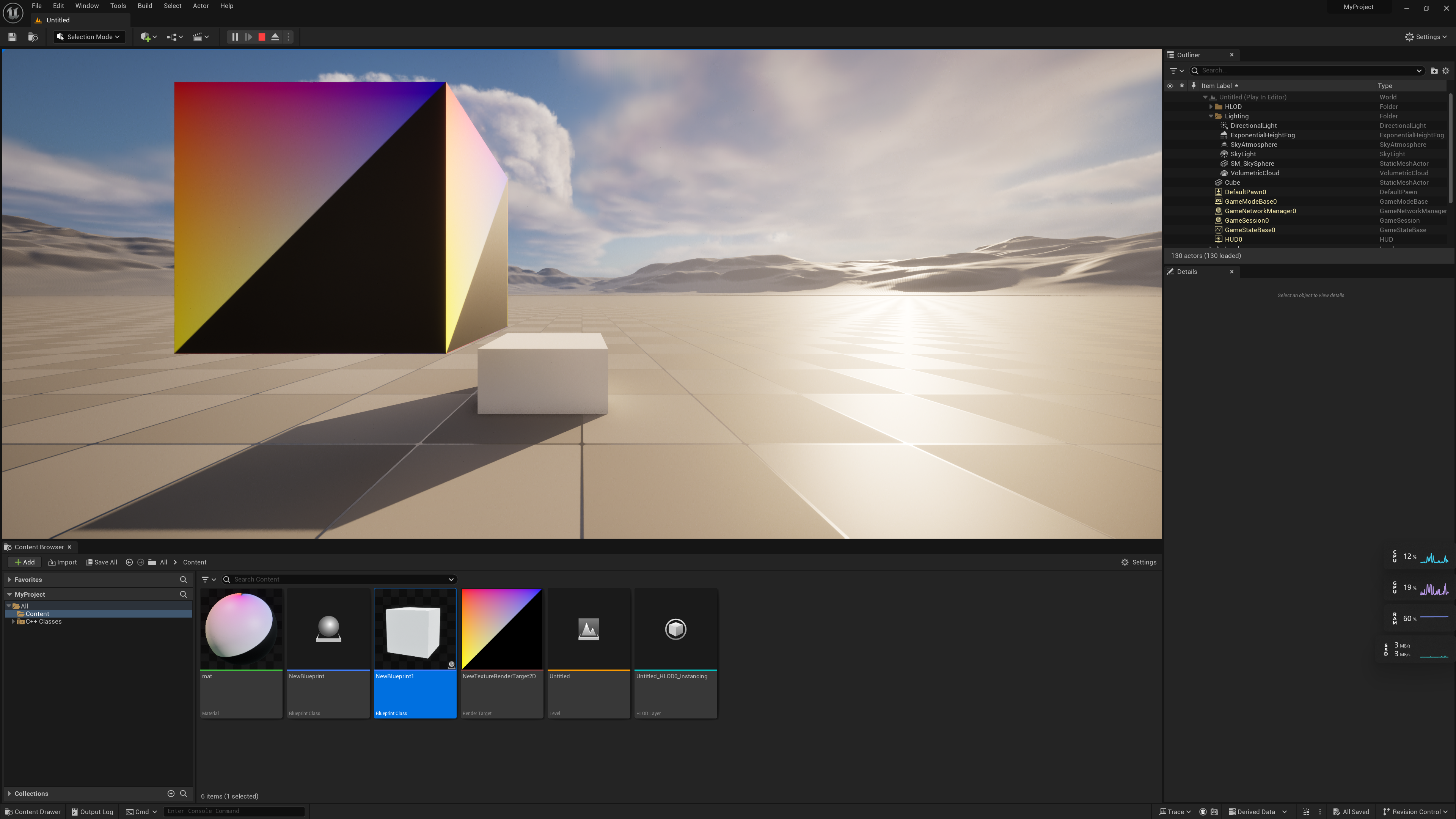The width and height of the screenshot is (1456, 819).
Task: Expand the C++ Classes folder tree
Action: coord(13,621)
